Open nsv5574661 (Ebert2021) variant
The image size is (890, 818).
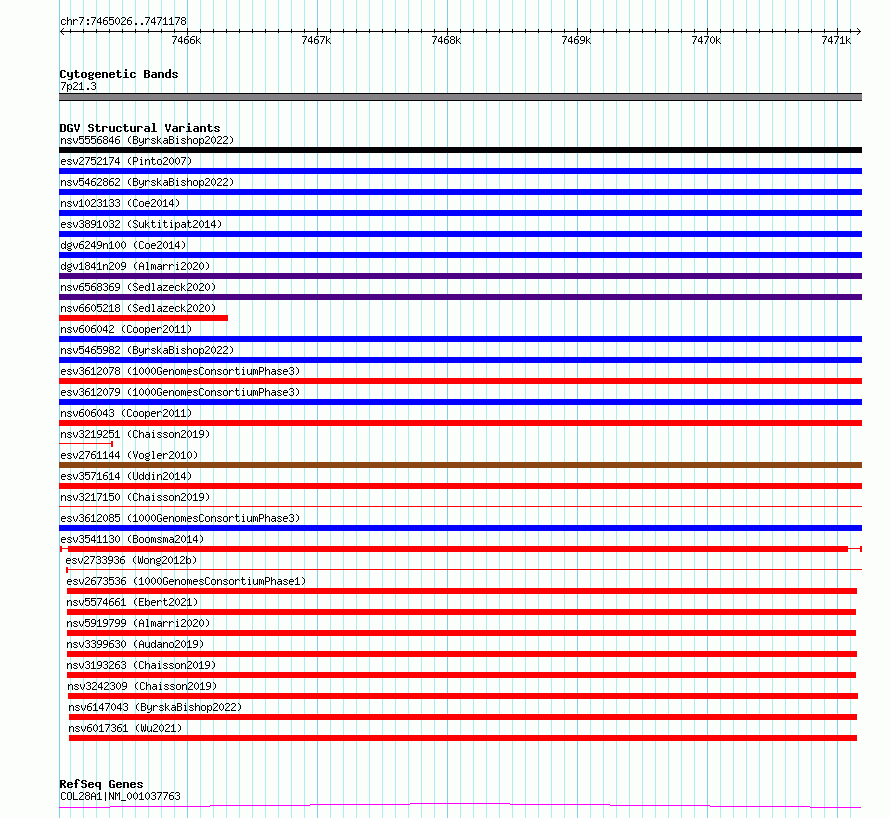132,602
